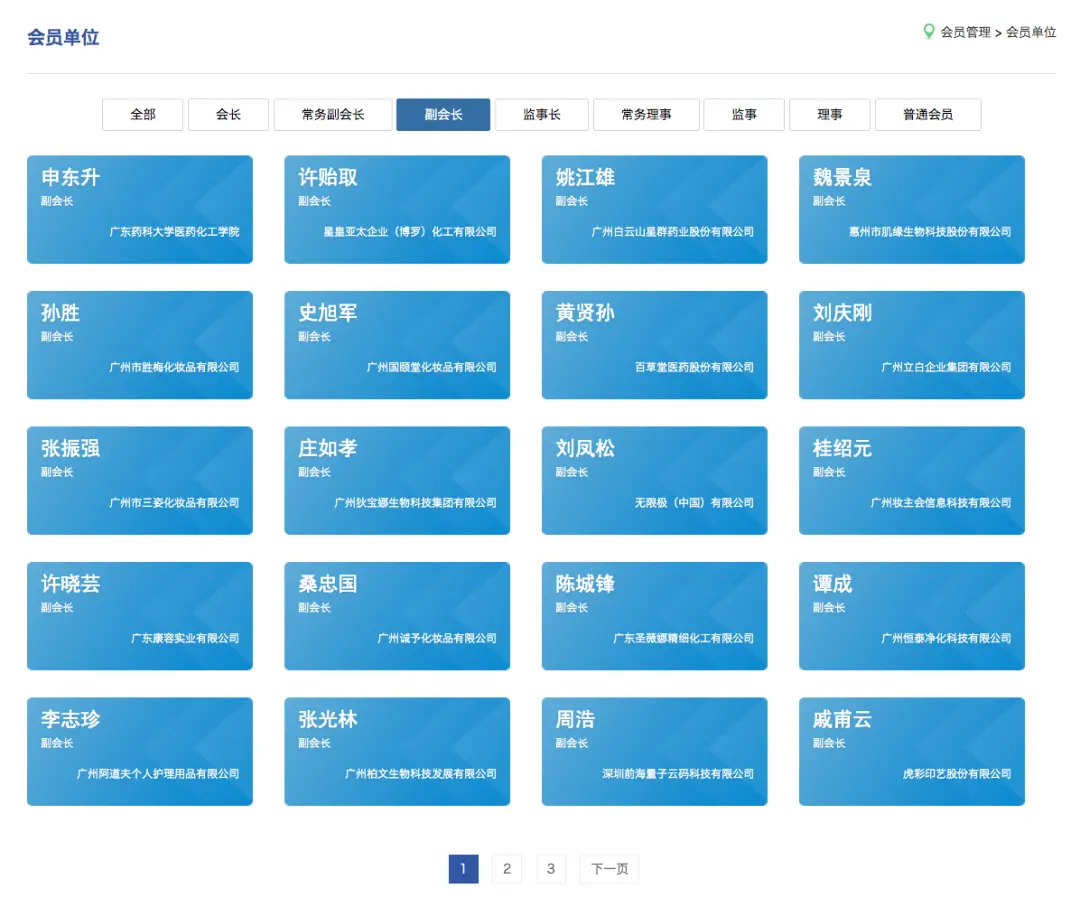Image resolution: width=1080 pixels, height=898 pixels.
Task: Open the 常务副会长 tab
Action: (x=333, y=115)
